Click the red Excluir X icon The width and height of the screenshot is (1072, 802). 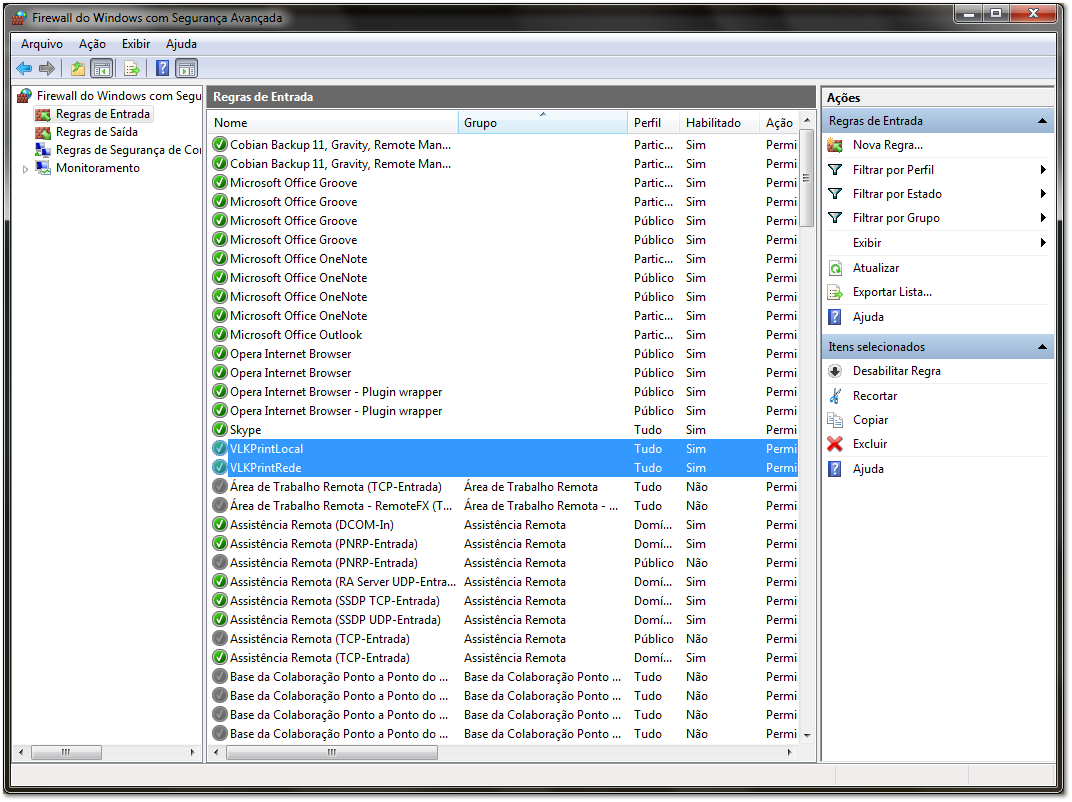click(835, 444)
